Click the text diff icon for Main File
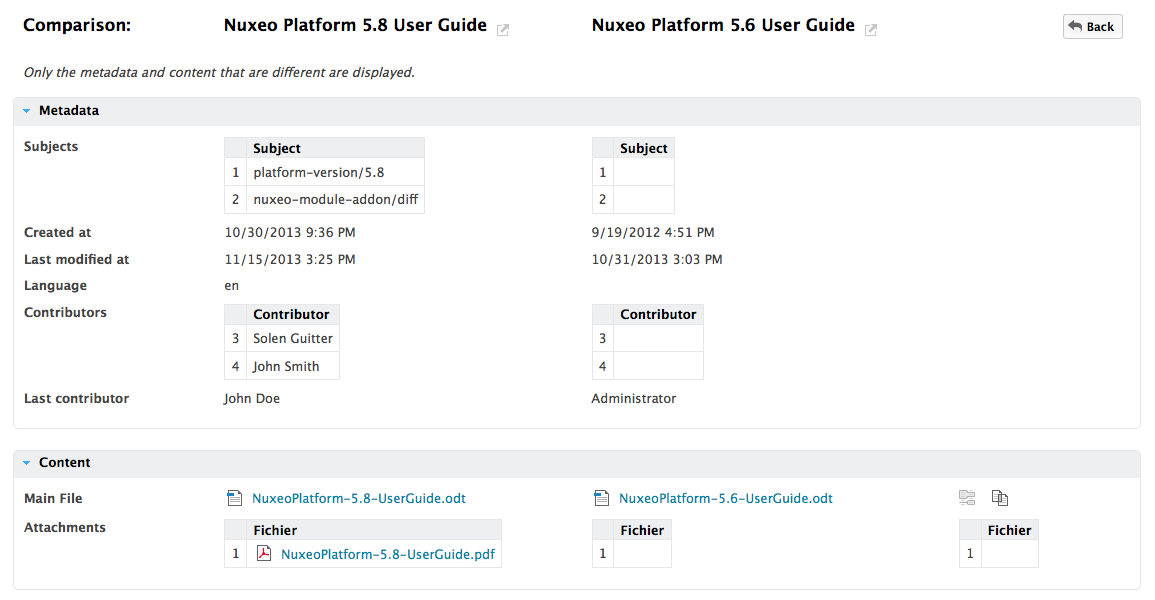The image size is (1155, 600). pyautogui.click(x=967, y=498)
